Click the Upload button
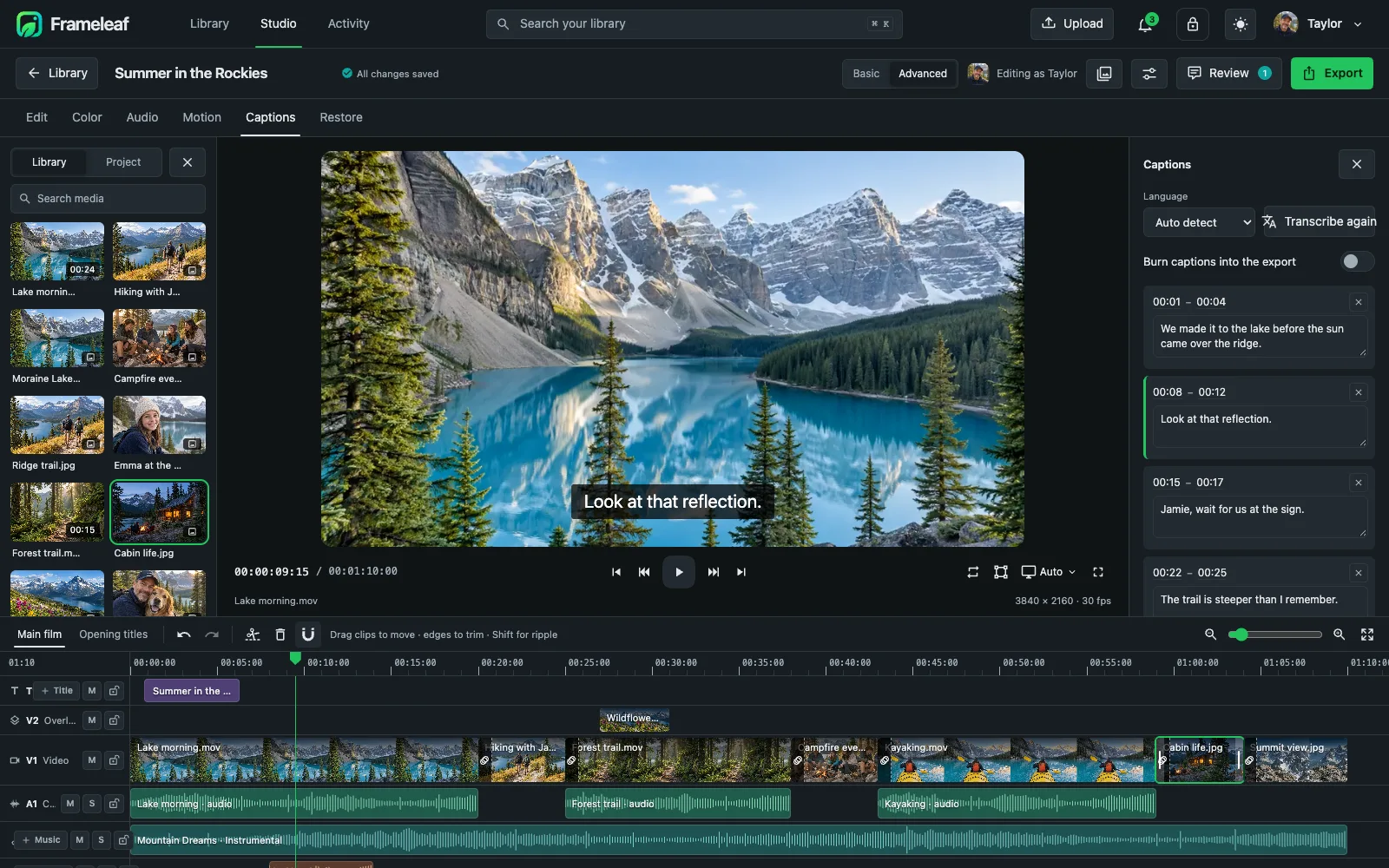Image resolution: width=1389 pixels, height=868 pixels. [x=1072, y=24]
